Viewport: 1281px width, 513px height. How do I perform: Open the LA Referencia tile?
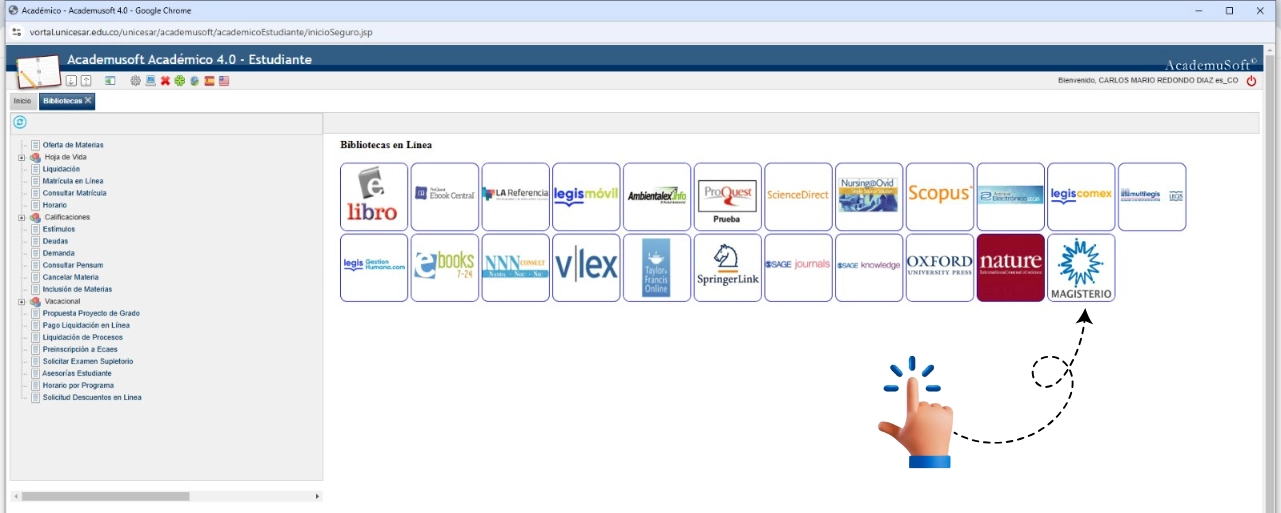[x=516, y=197]
